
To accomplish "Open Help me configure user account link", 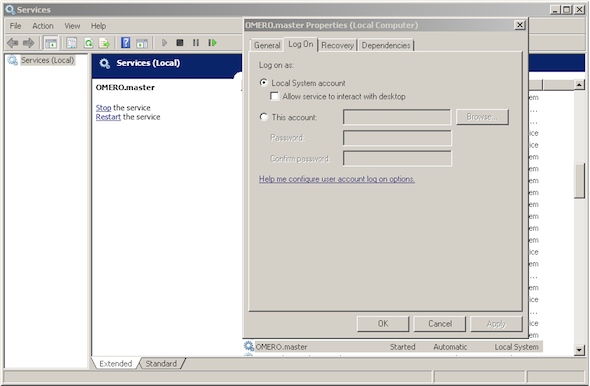I will pyautogui.click(x=337, y=179).
